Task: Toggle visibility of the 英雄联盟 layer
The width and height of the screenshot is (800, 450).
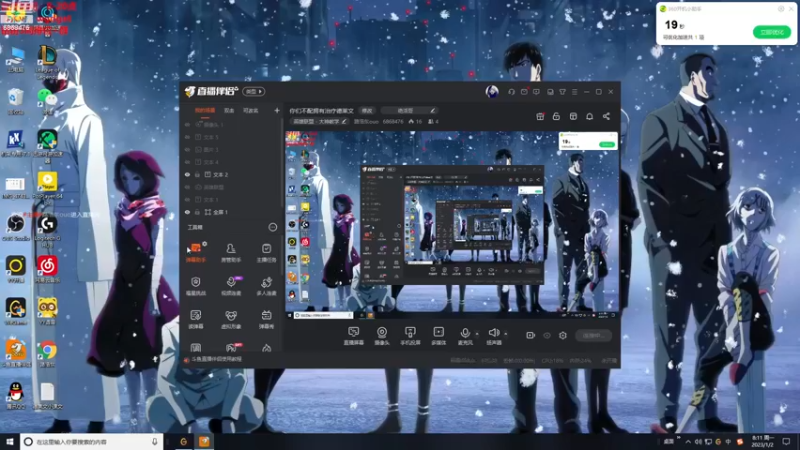Action: pyautogui.click(x=187, y=187)
